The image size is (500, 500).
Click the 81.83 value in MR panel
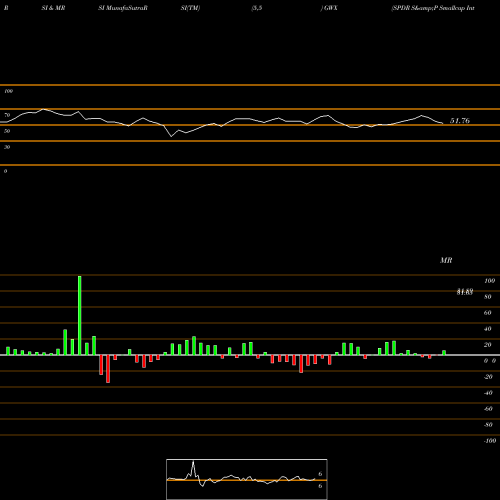pos(465,292)
